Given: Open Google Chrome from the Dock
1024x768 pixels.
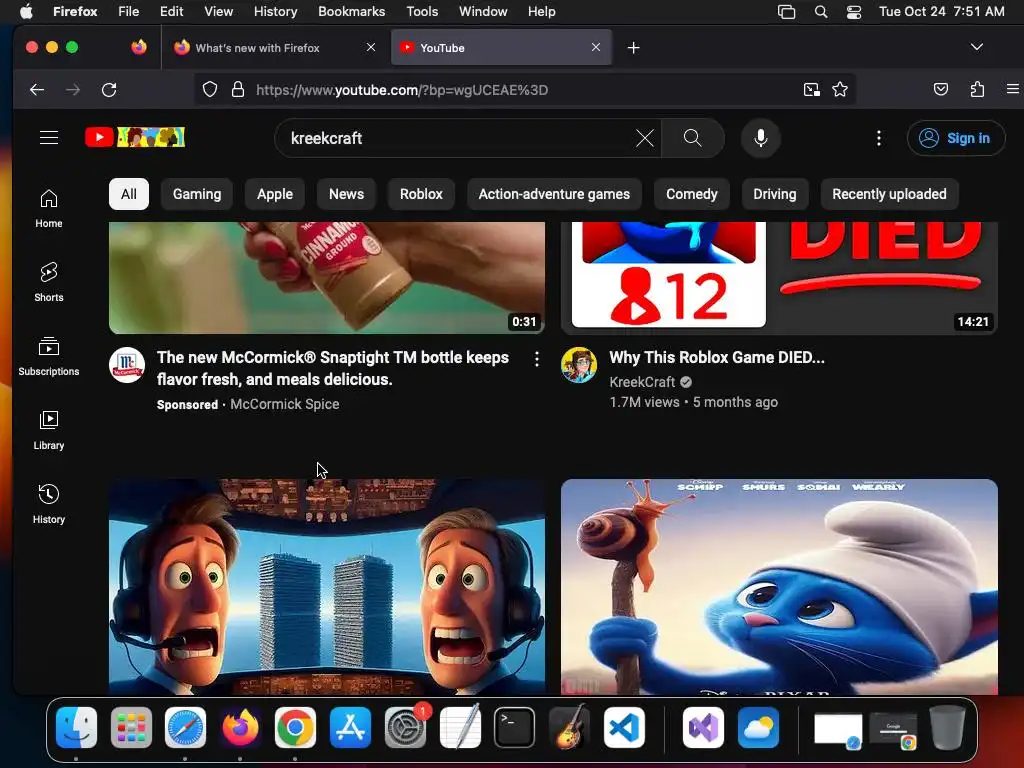Looking at the screenshot, I should pos(295,728).
